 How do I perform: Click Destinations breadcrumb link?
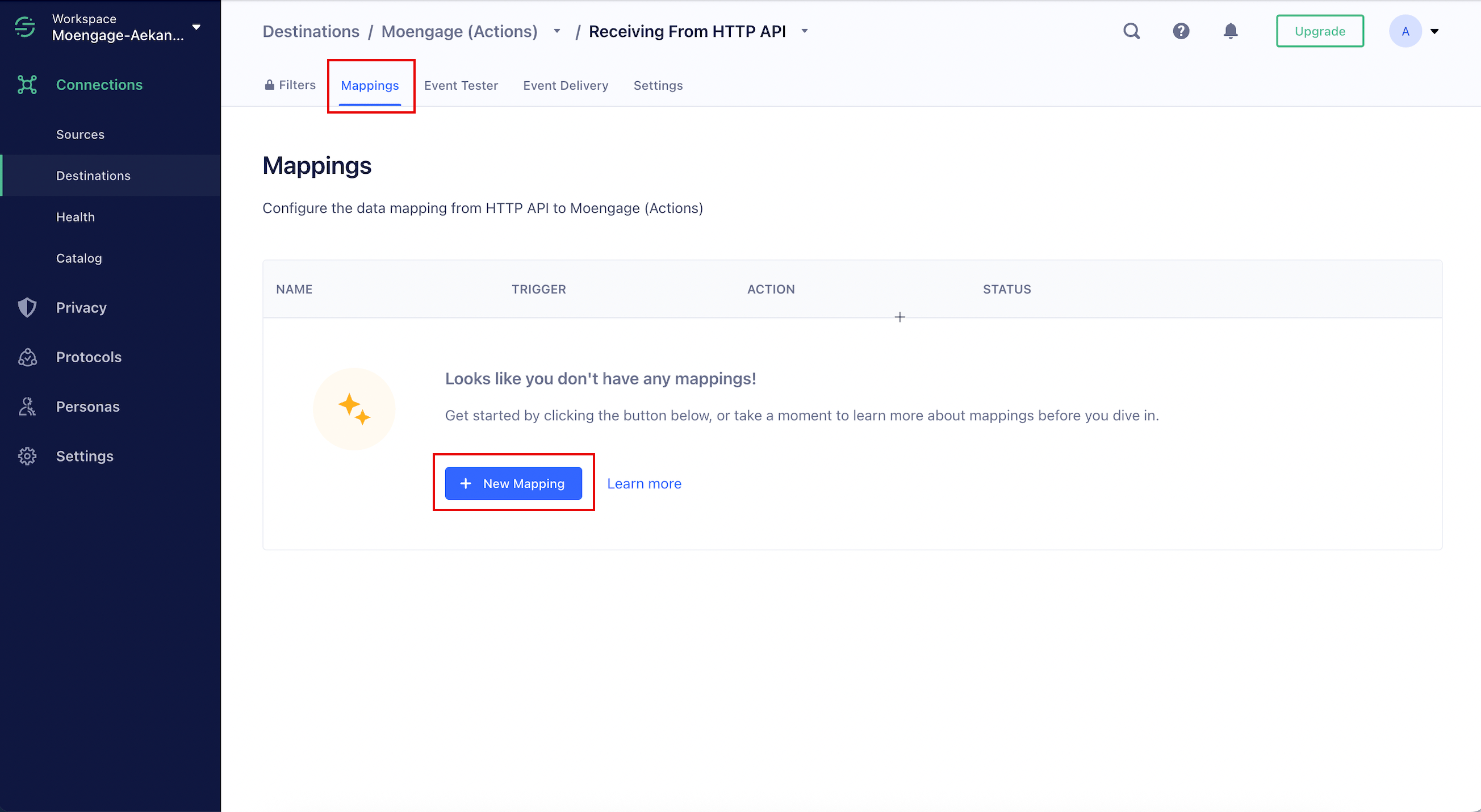pos(311,31)
